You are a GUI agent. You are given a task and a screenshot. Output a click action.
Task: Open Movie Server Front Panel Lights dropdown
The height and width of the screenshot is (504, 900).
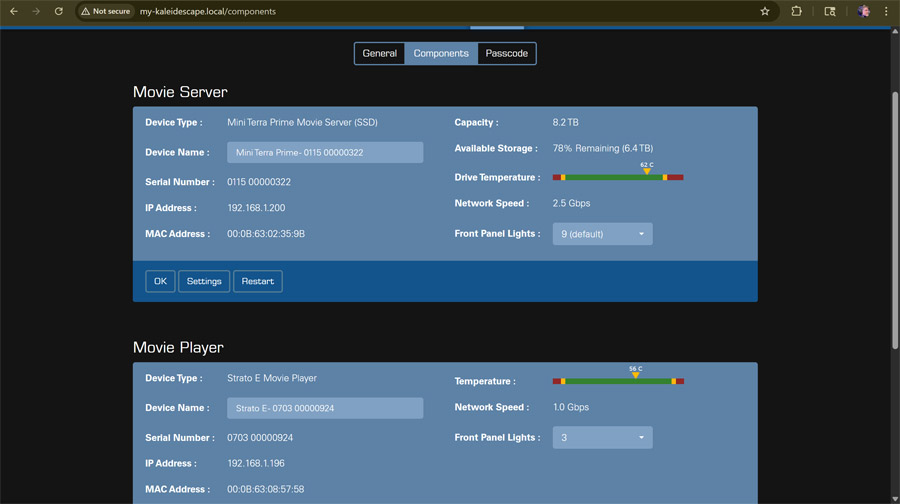point(602,234)
